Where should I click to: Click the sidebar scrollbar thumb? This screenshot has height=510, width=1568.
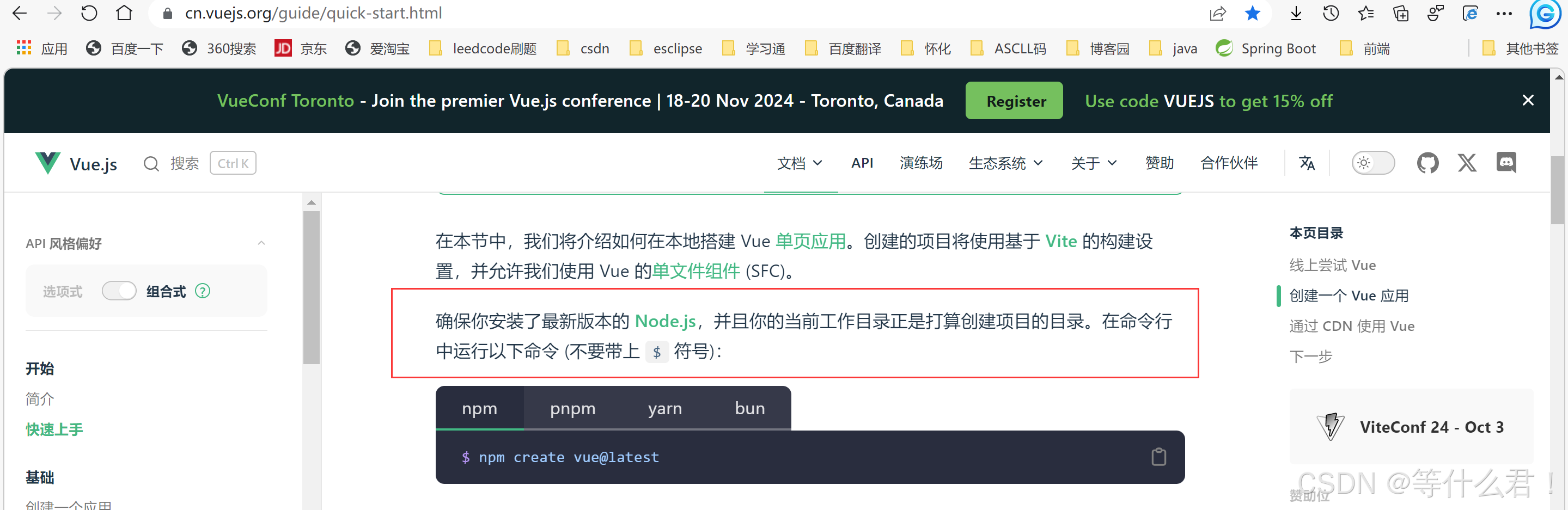(311, 287)
